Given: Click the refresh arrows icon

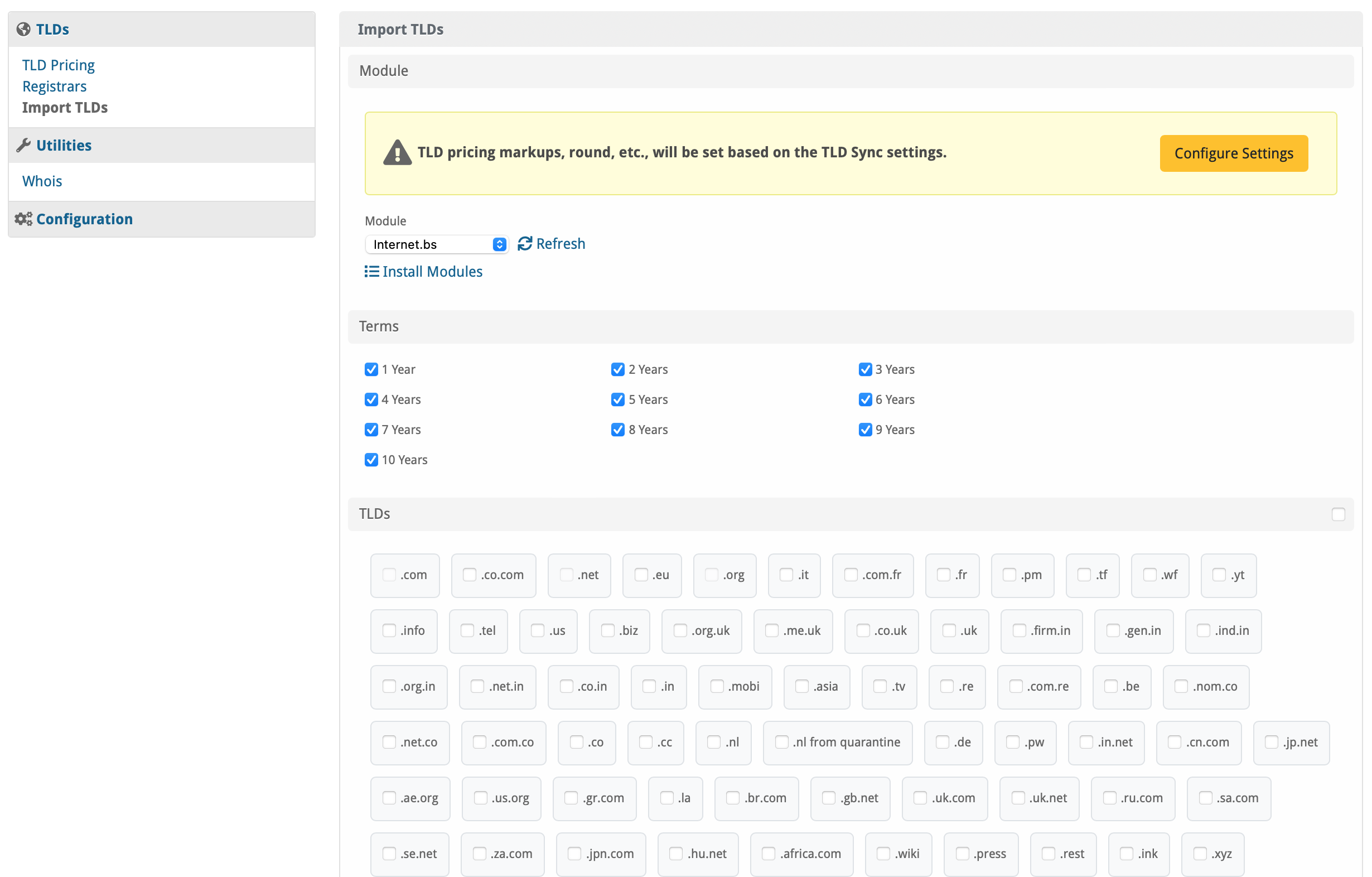Looking at the screenshot, I should (x=525, y=244).
